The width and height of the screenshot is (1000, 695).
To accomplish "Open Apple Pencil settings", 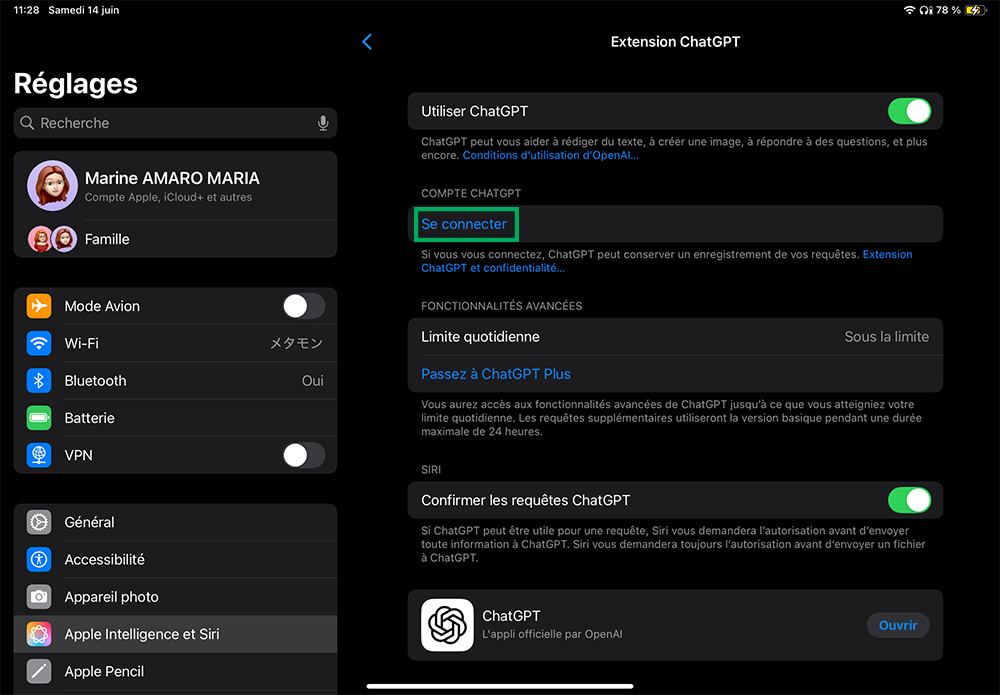I will click(104, 671).
